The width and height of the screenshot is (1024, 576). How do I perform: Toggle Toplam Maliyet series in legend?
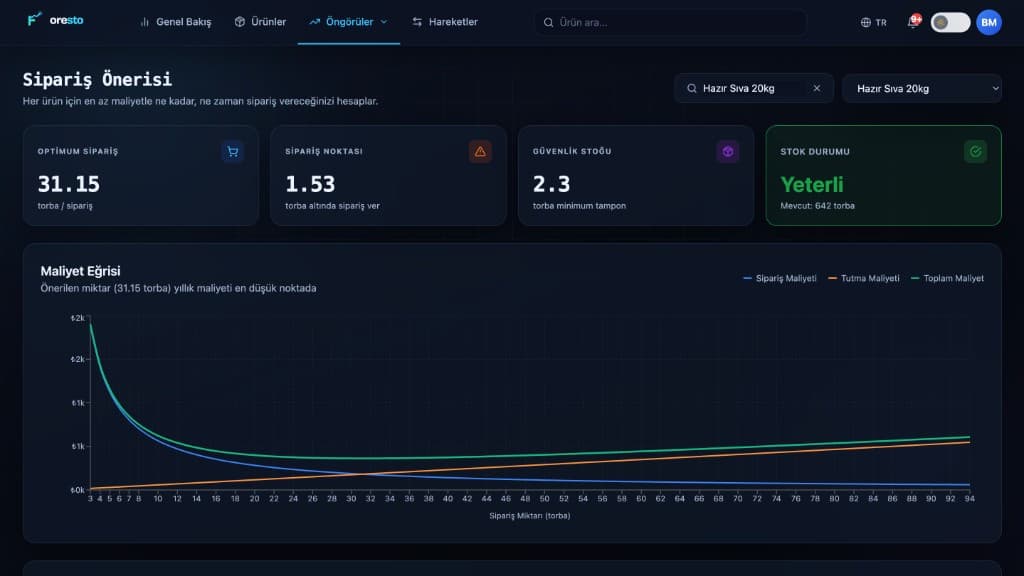point(947,278)
